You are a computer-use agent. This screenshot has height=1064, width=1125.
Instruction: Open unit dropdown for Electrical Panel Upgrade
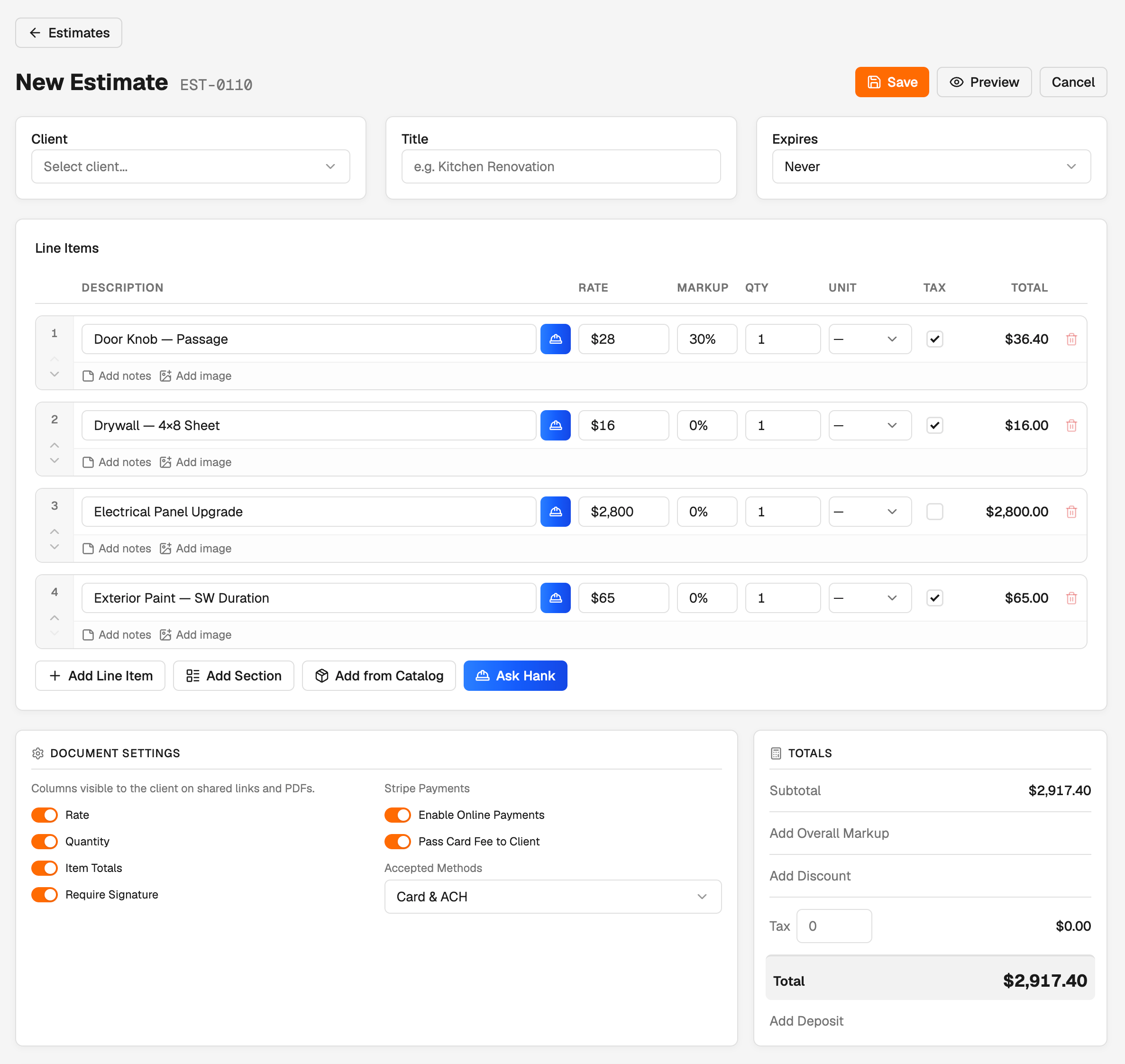pos(870,512)
